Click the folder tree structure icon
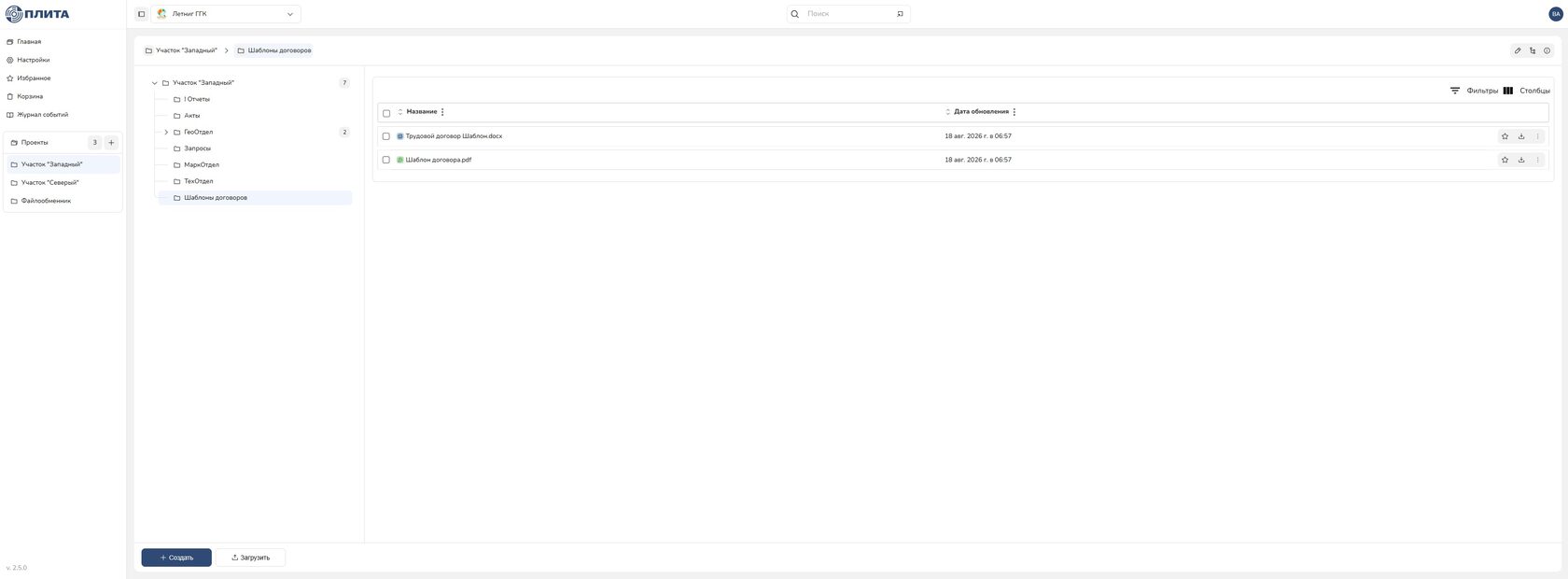 tap(1533, 50)
